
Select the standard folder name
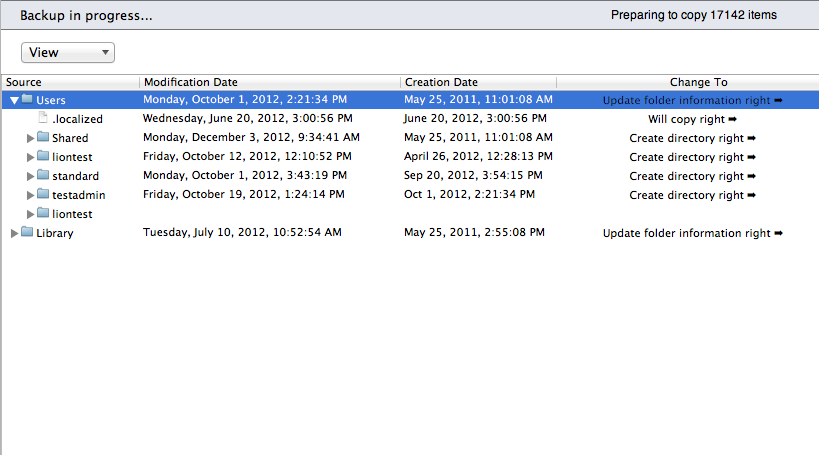(75, 176)
